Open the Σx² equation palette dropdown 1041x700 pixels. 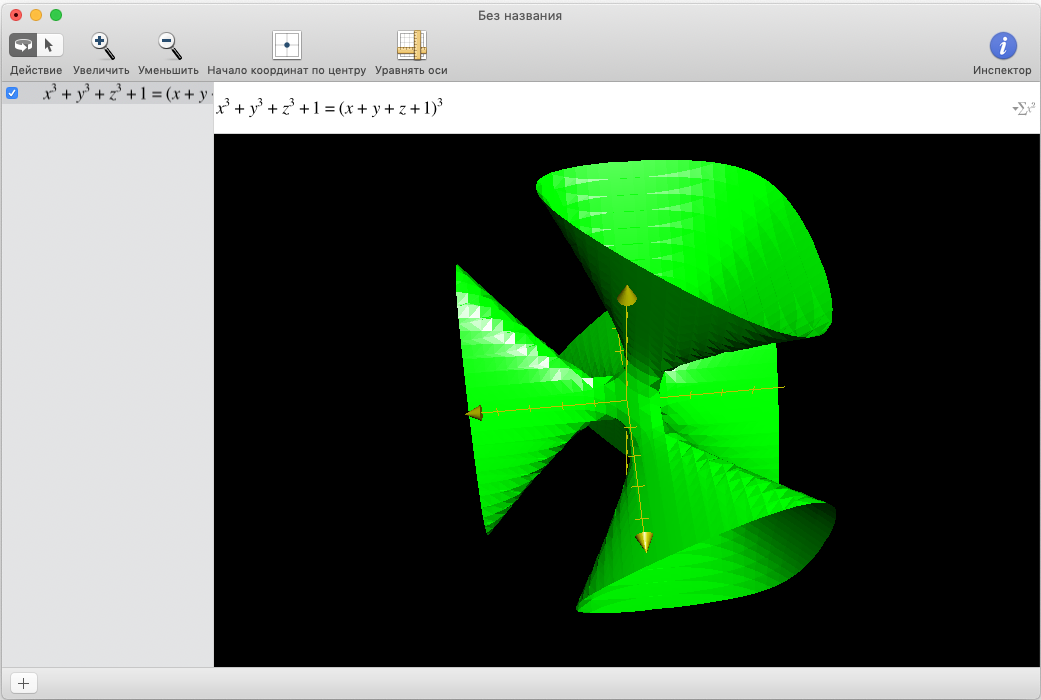coord(1023,108)
